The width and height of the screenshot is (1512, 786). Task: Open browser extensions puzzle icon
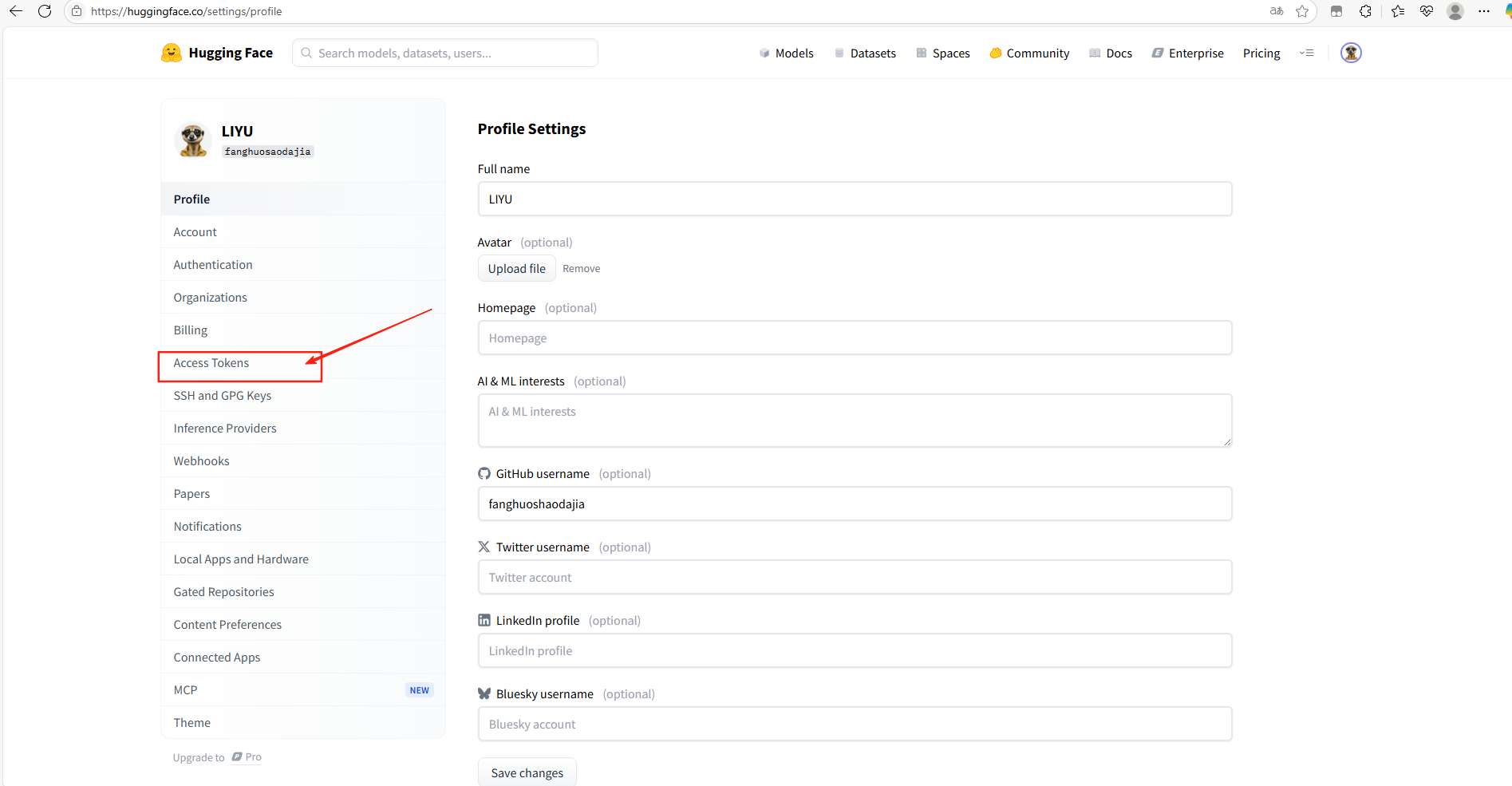1366,11
